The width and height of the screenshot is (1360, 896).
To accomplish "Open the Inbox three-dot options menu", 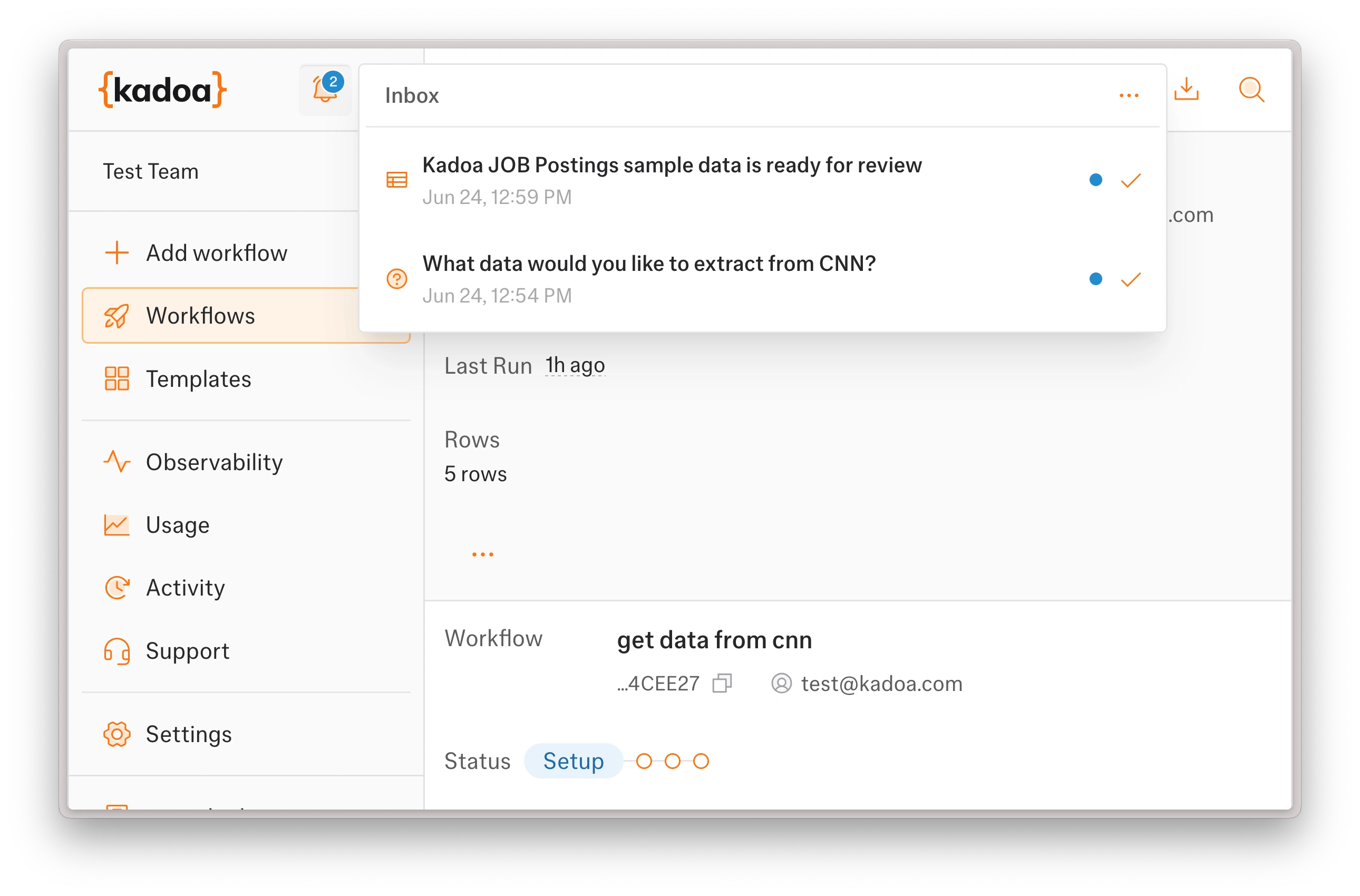I will click(x=1129, y=95).
